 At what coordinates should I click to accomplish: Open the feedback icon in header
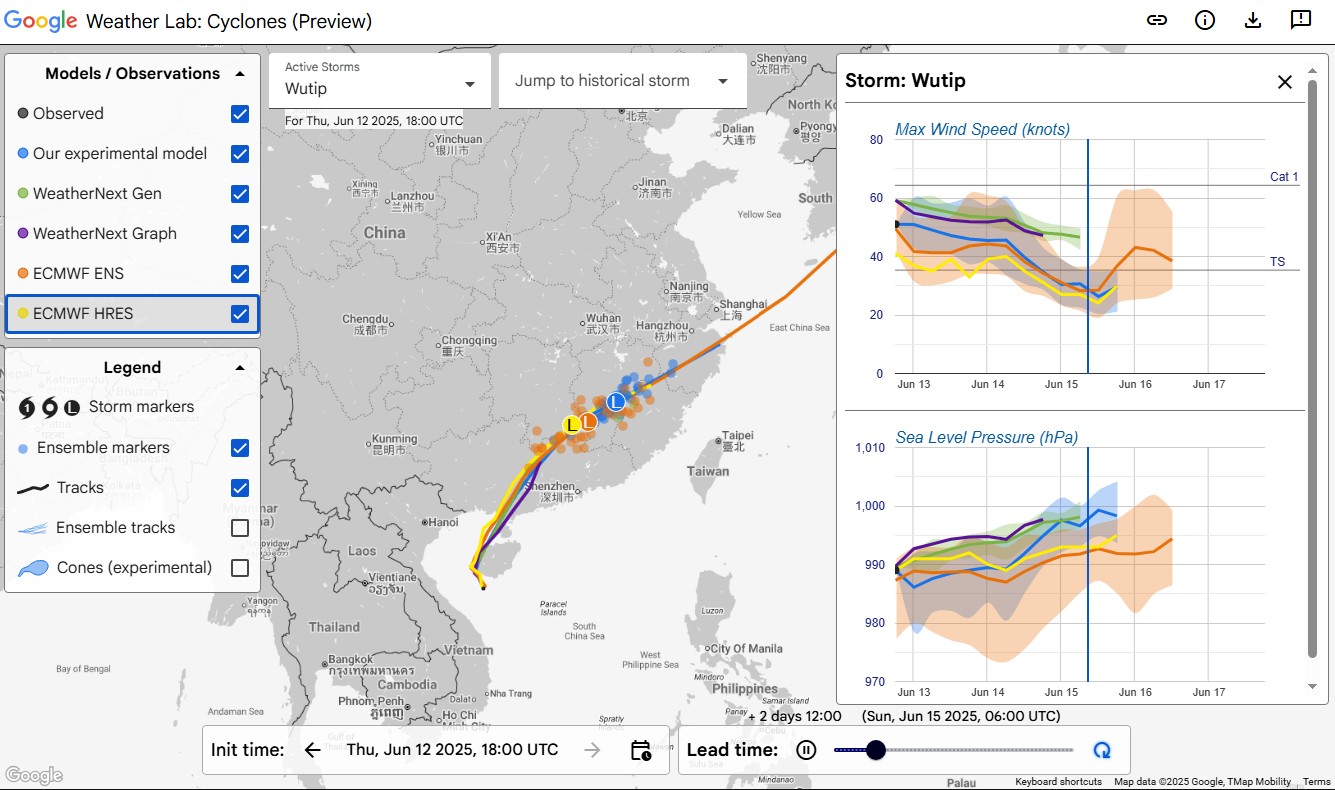[x=1301, y=20]
